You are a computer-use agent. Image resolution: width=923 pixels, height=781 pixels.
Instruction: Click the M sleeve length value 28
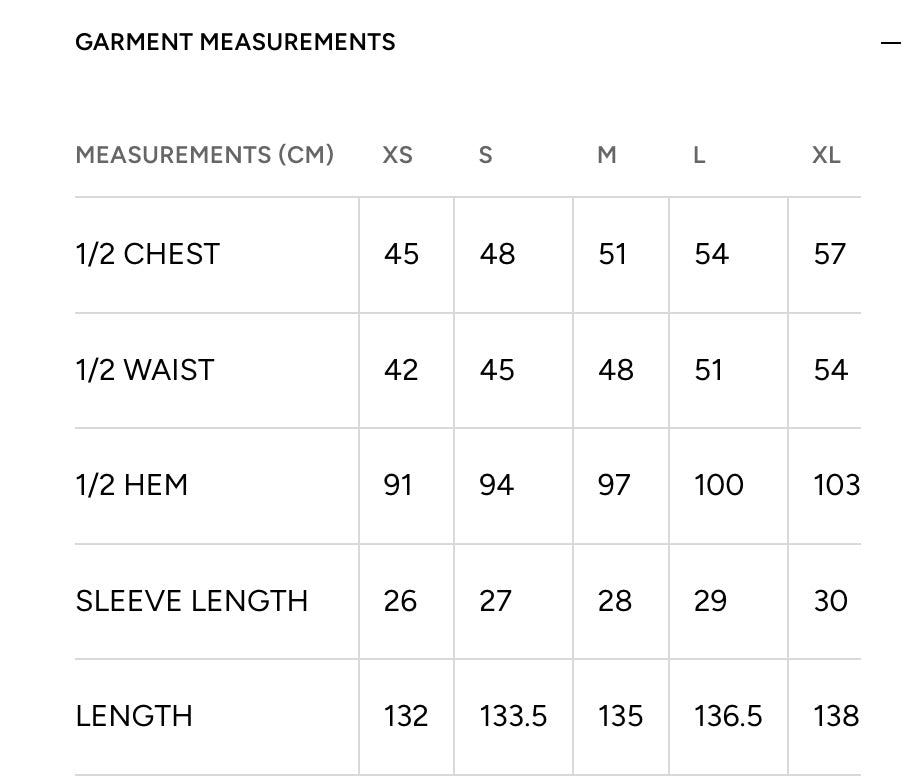click(615, 601)
